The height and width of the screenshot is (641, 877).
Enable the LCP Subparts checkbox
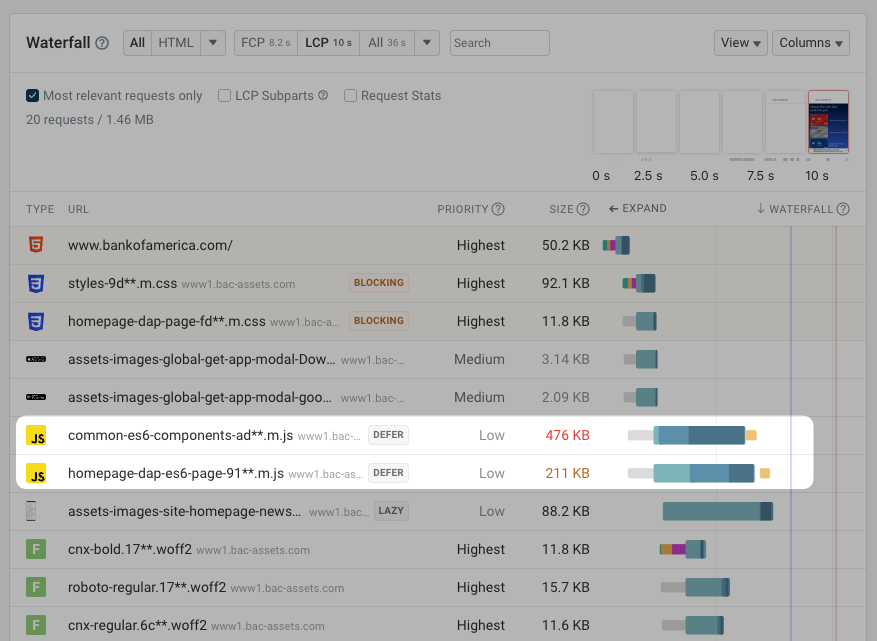pos(225,96)
